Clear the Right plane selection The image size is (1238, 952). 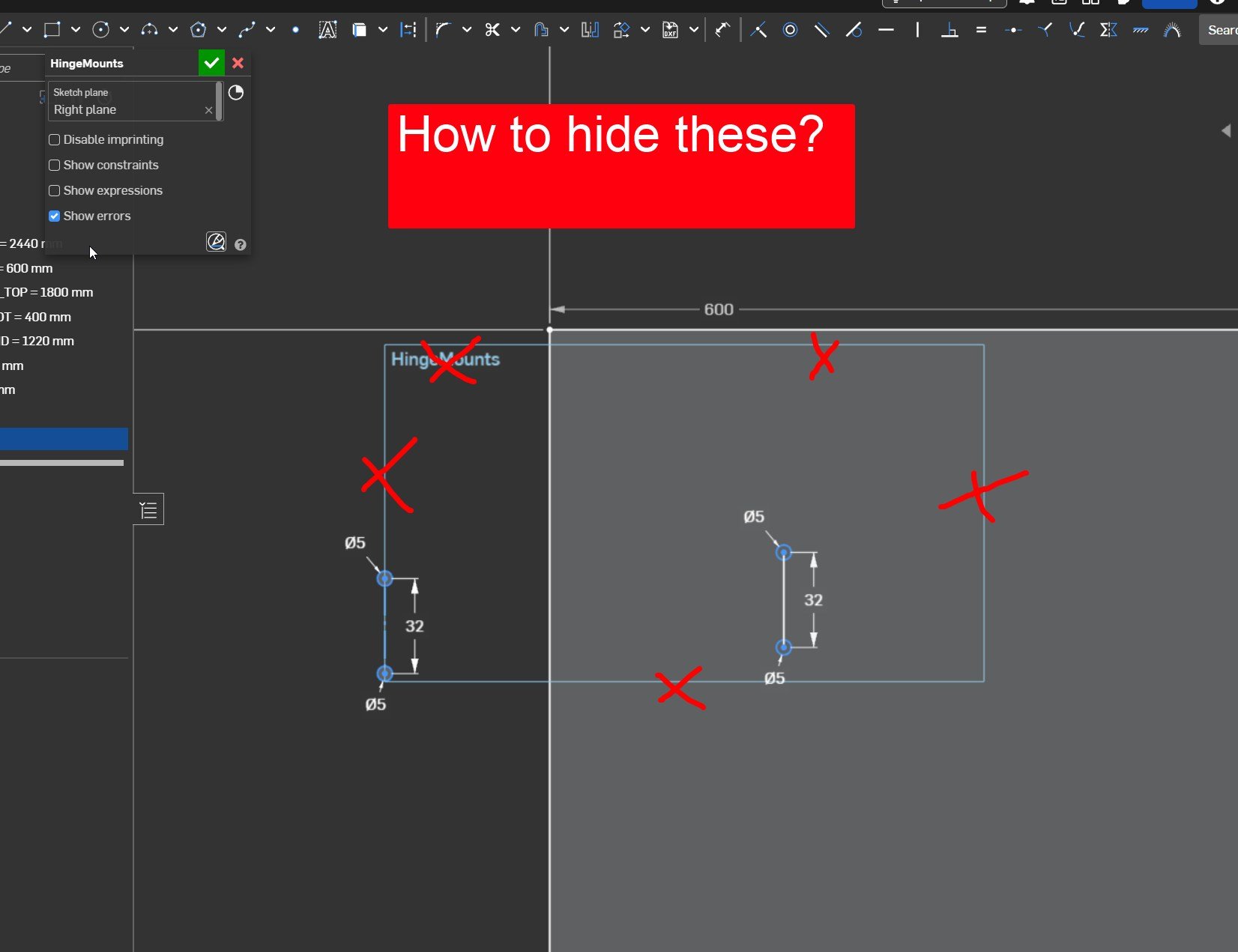click(208, 110)
